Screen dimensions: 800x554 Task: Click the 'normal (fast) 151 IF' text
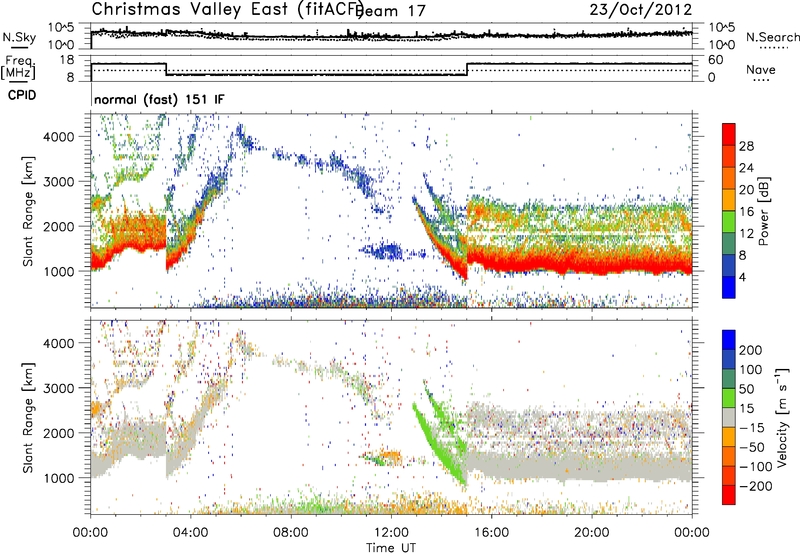point(159,99)
